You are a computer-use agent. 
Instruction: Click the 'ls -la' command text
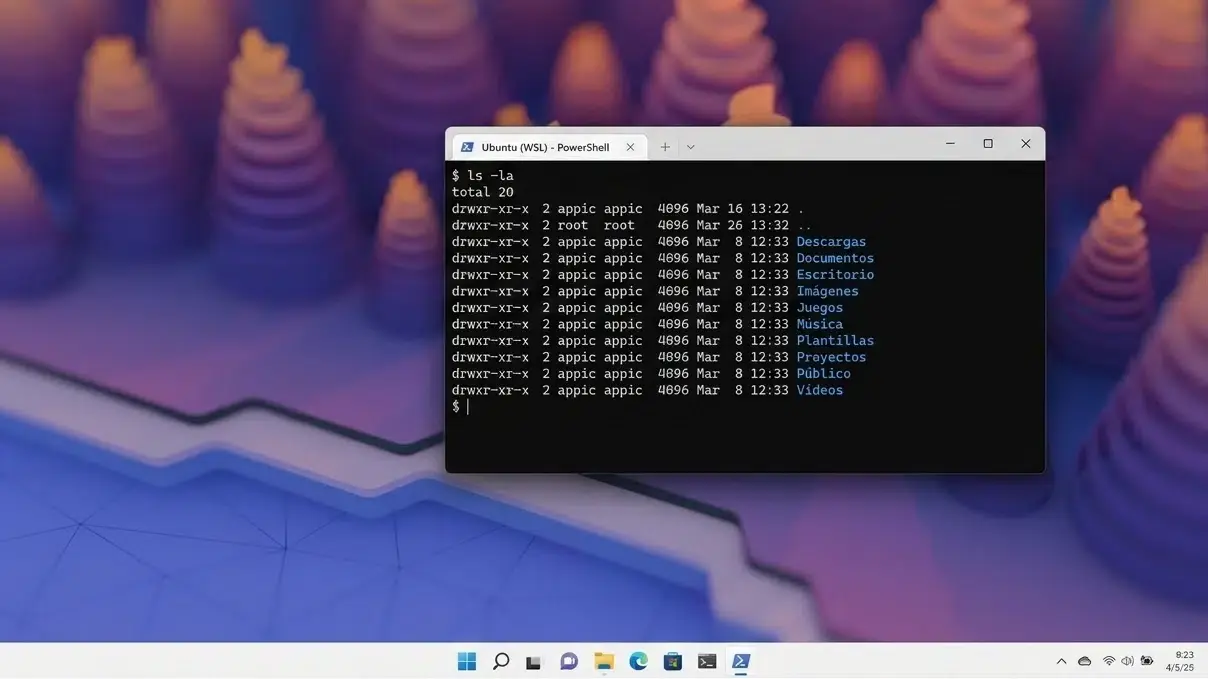pyautogui.click(x=490, y=176)
